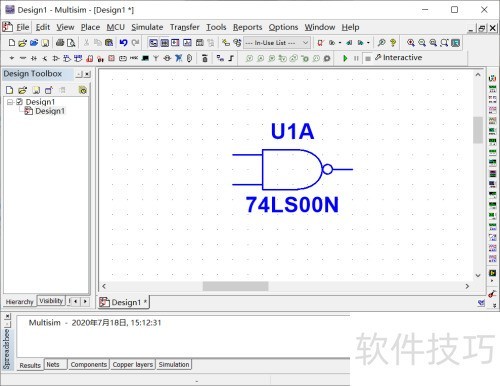Stop the simulation
Image resolution: width=500 pixels, height=386 pixels.
point(367,58)
